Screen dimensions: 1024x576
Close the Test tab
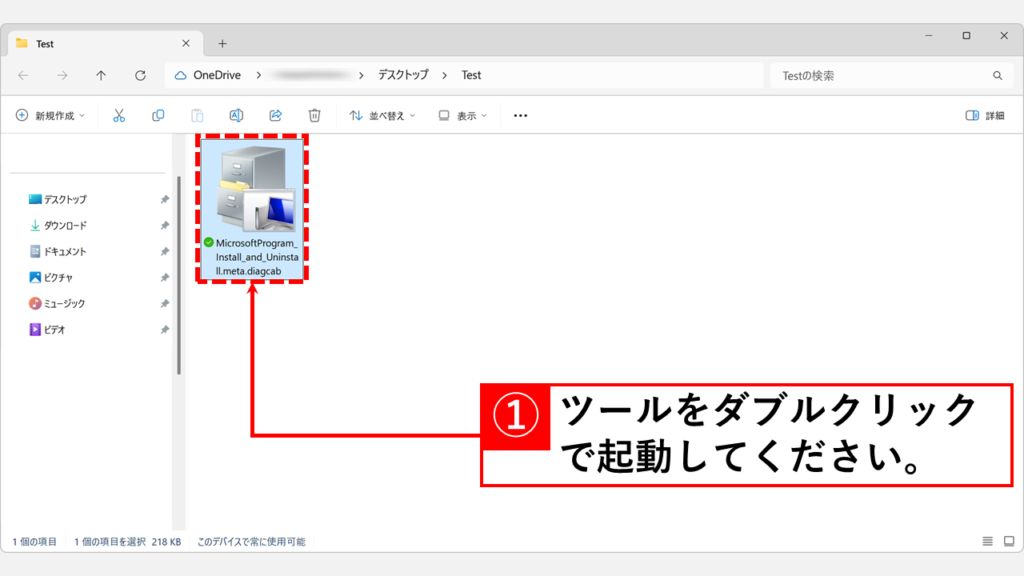coord(186,43)
